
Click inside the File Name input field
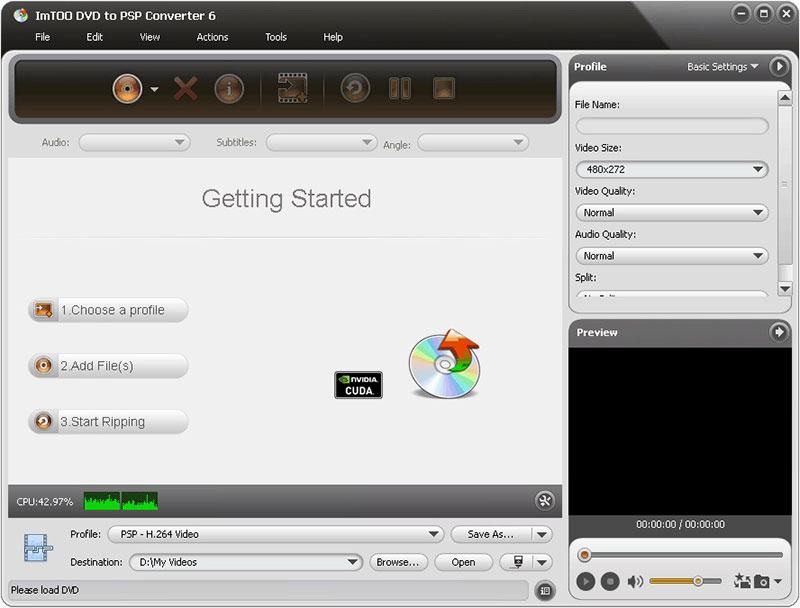671,124
